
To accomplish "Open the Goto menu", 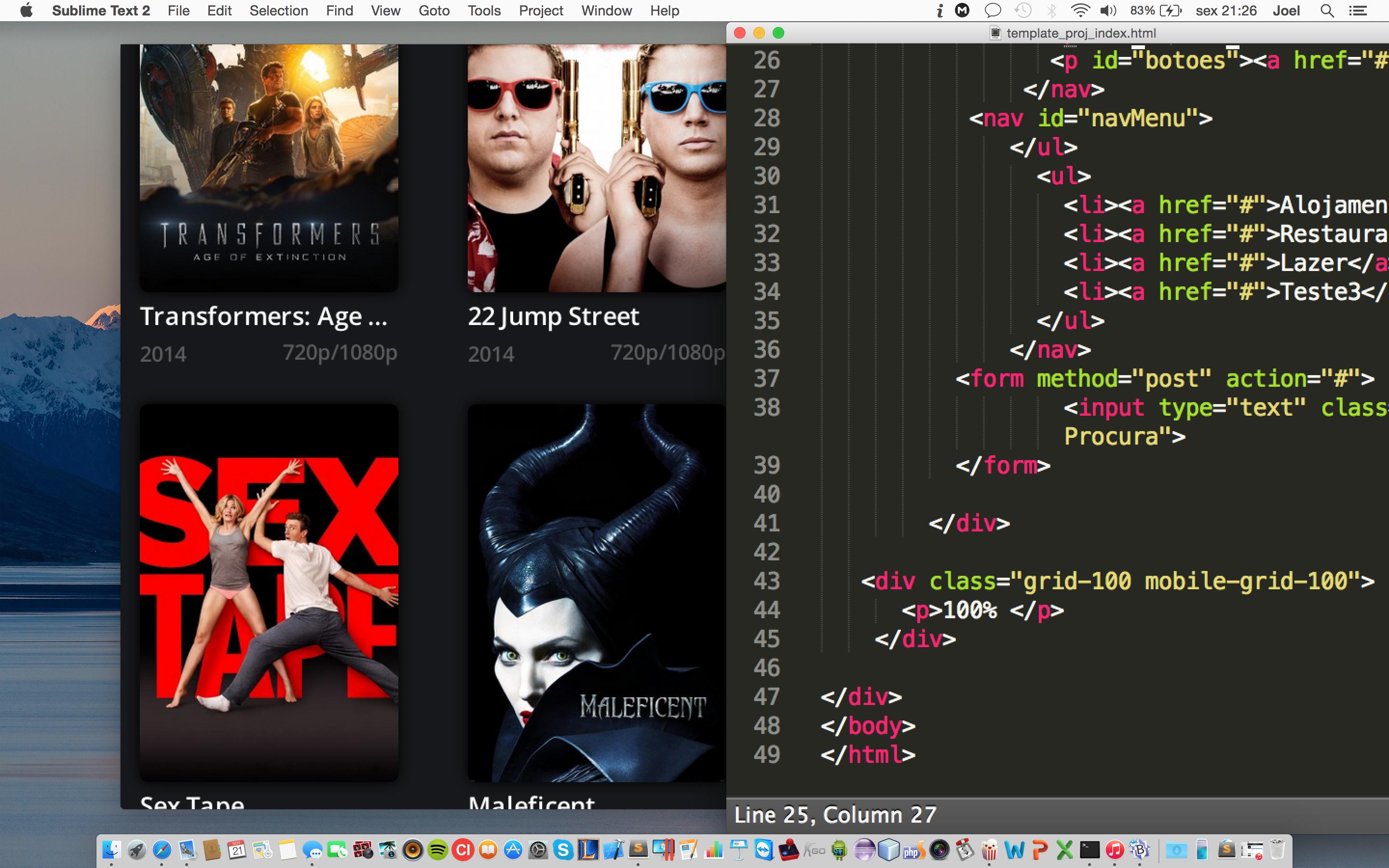I will (x=434, y=11).
